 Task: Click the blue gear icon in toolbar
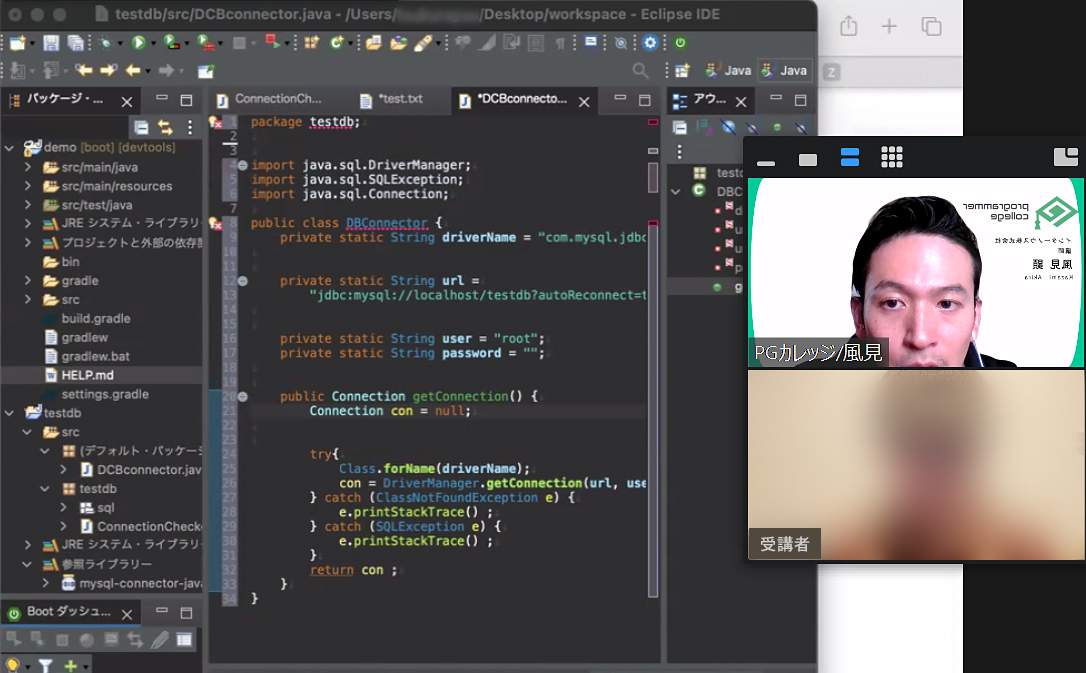click(x=651, y=43)
